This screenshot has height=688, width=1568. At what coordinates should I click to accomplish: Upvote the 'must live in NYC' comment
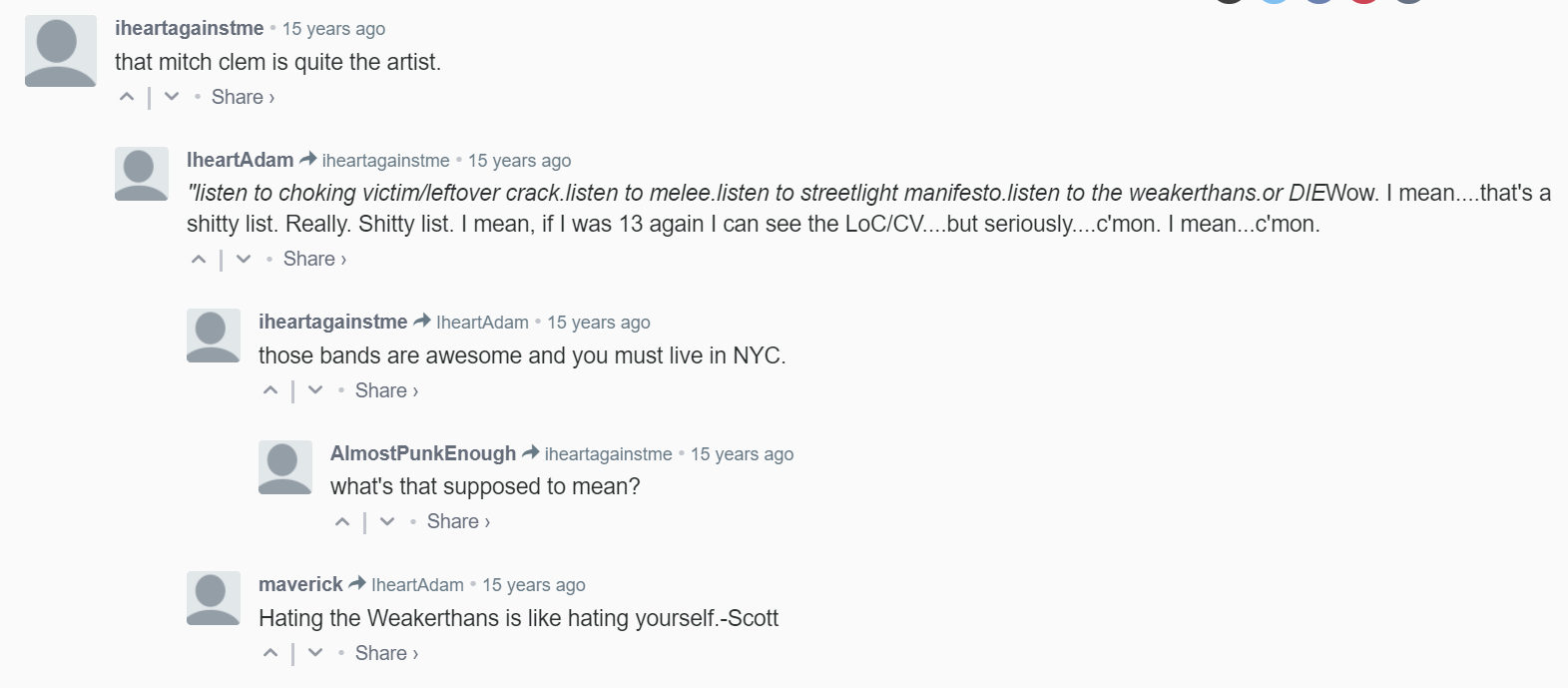coord(270,390)
